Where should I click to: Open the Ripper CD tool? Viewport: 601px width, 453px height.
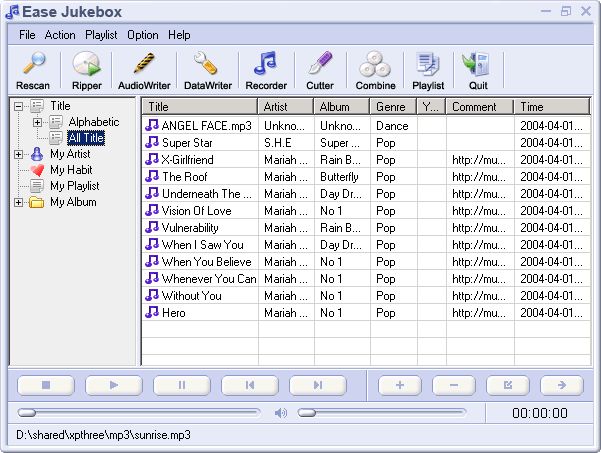[87, 64]
